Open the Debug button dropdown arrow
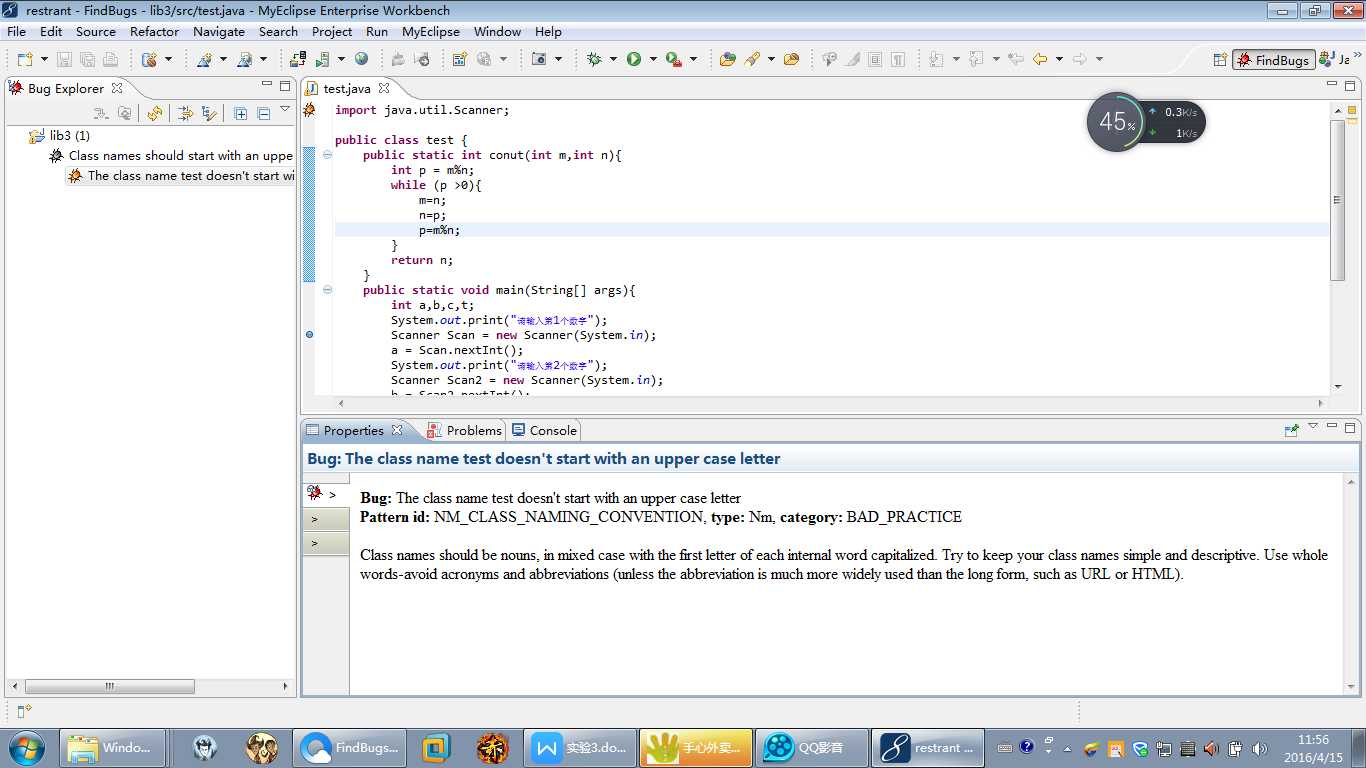 pyautogui.click(x=613, y=60)
